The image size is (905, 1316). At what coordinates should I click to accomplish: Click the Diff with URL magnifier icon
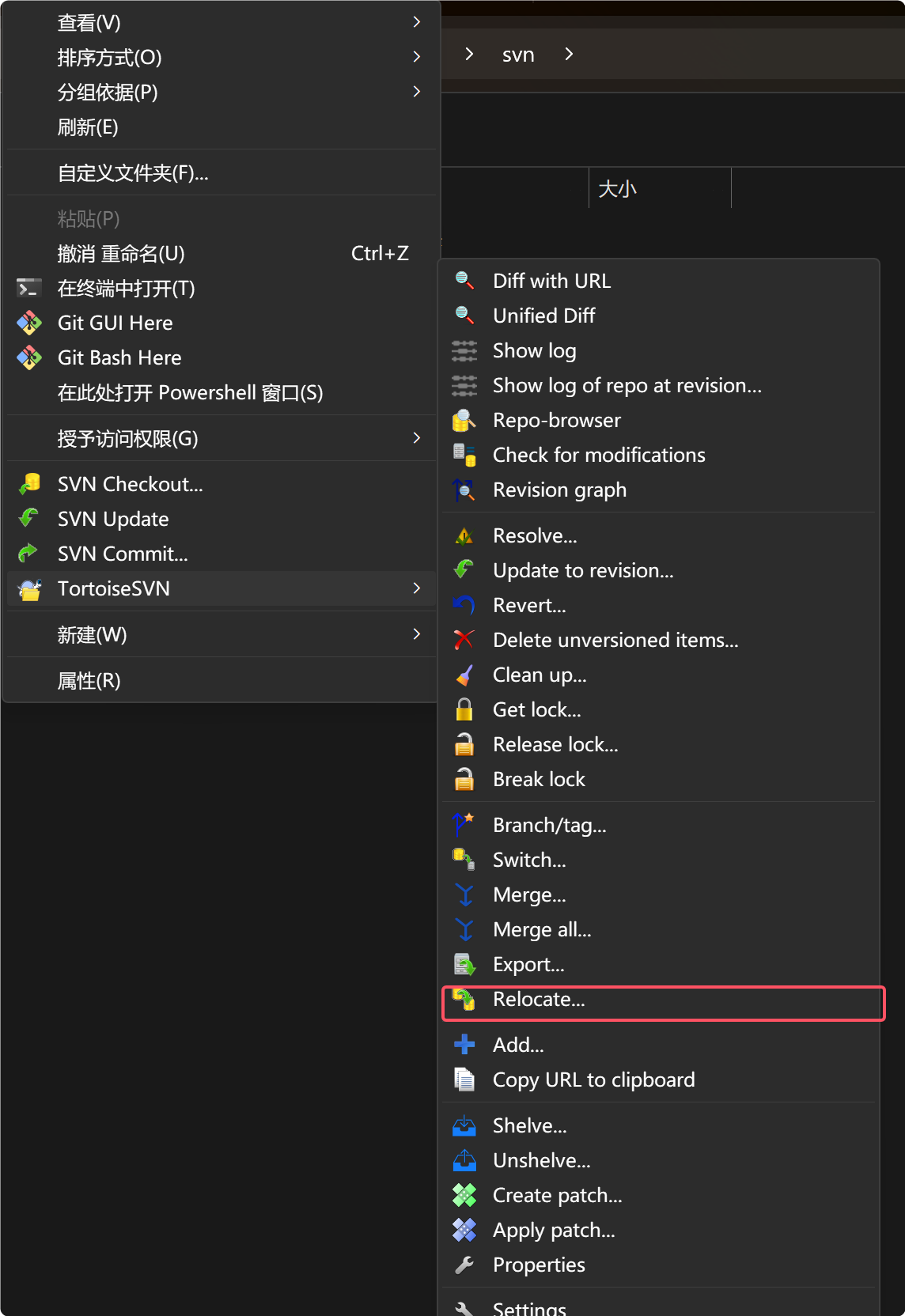tap(464, 281)
